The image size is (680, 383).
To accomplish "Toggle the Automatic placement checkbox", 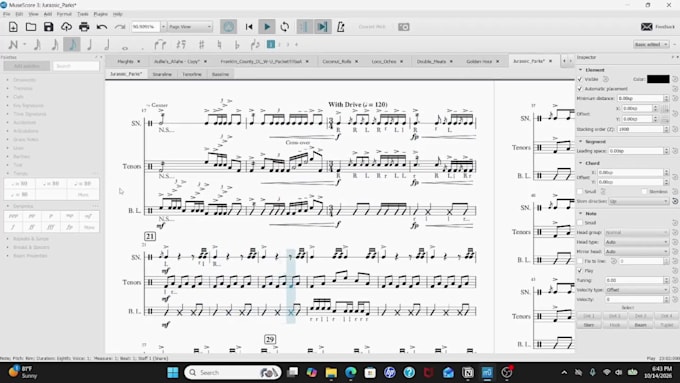I will [x=580, y=89].
